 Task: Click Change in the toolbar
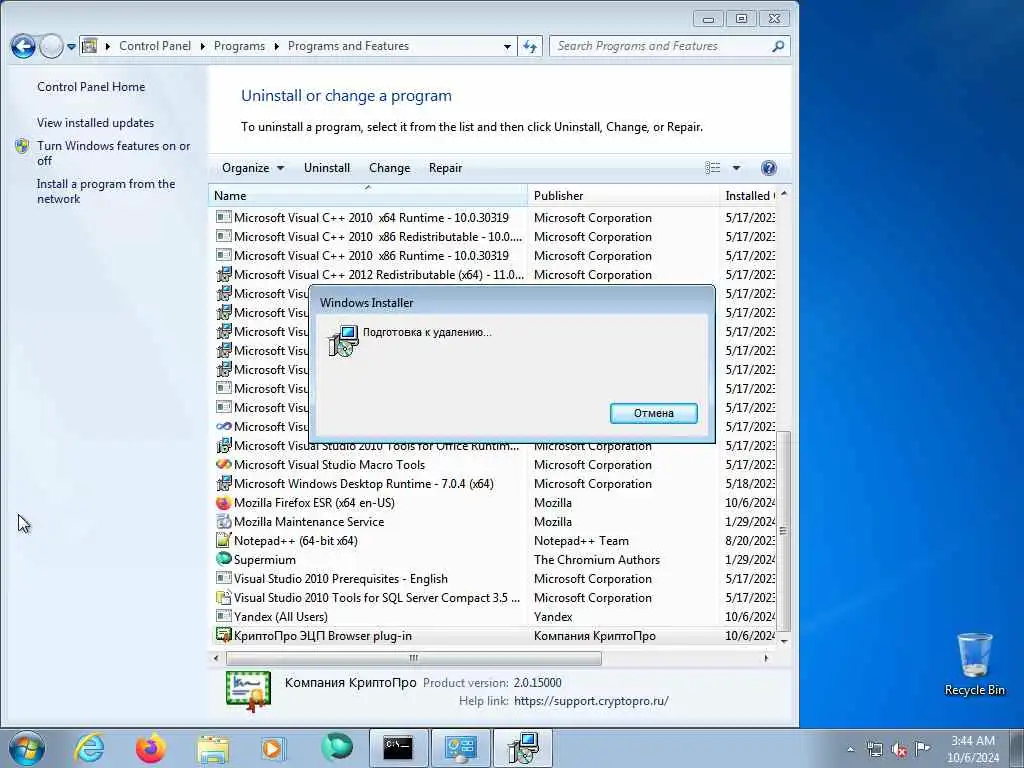389,168
